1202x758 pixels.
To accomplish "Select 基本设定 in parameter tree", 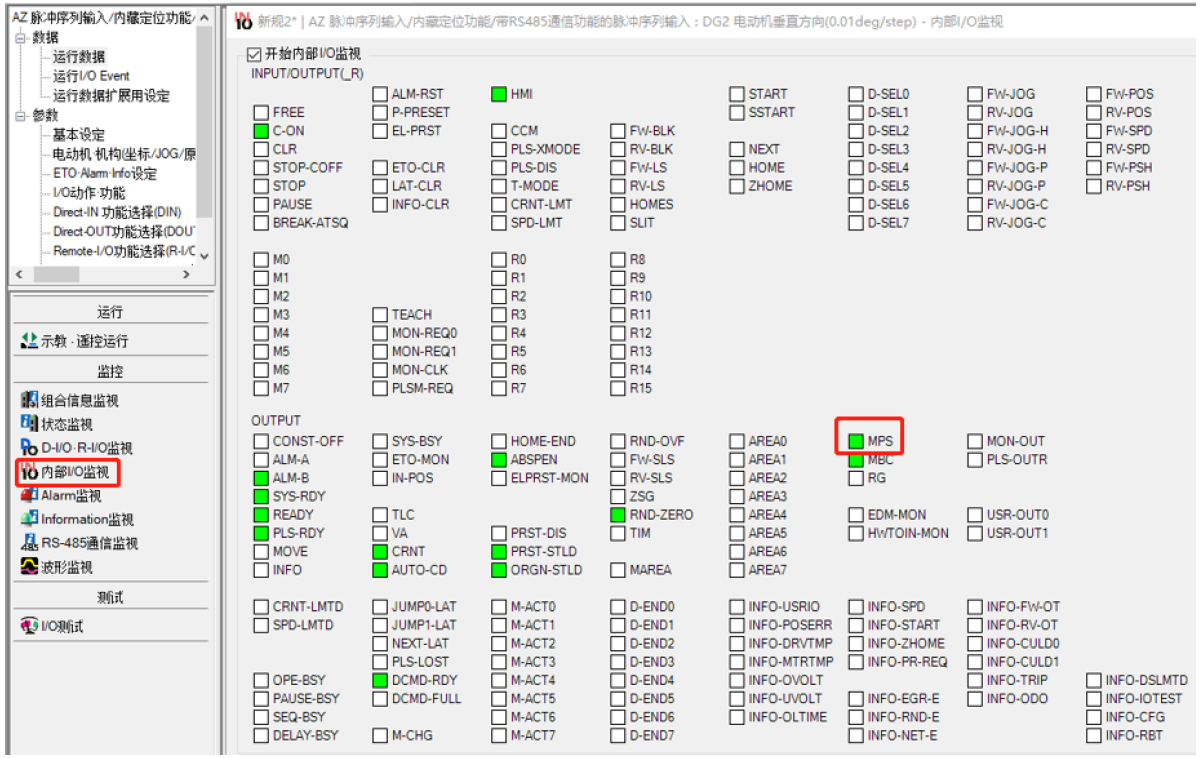I will (78, 135).
